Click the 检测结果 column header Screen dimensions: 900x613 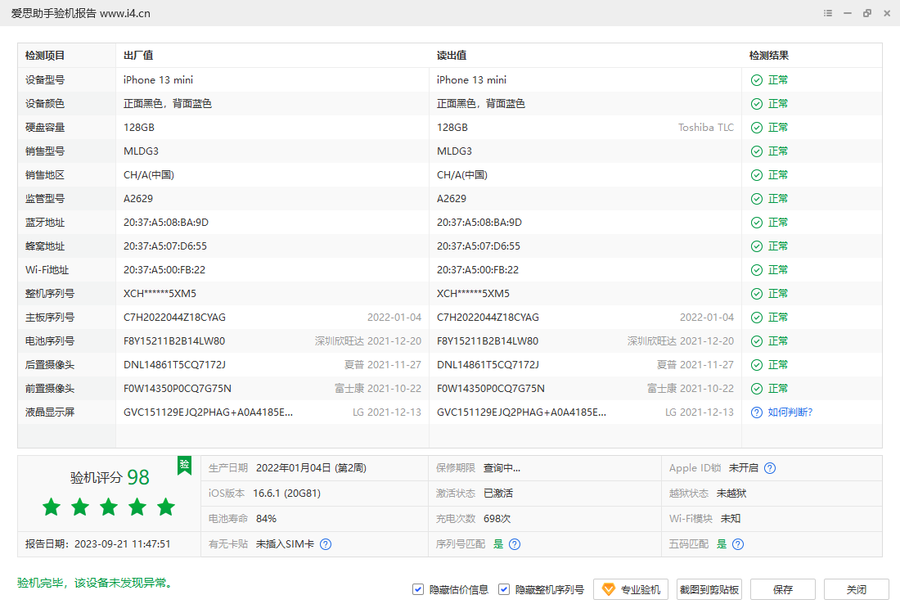click(769, 56)
